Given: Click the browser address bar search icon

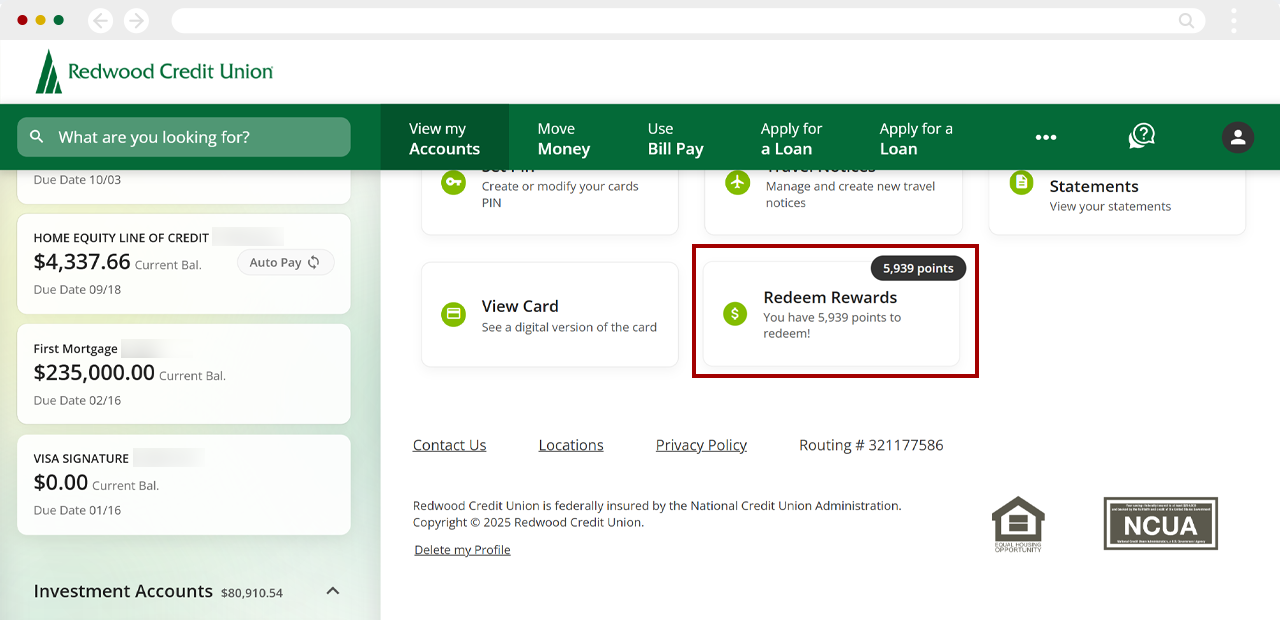Looking at the screenshot, I should (1186, 20).
